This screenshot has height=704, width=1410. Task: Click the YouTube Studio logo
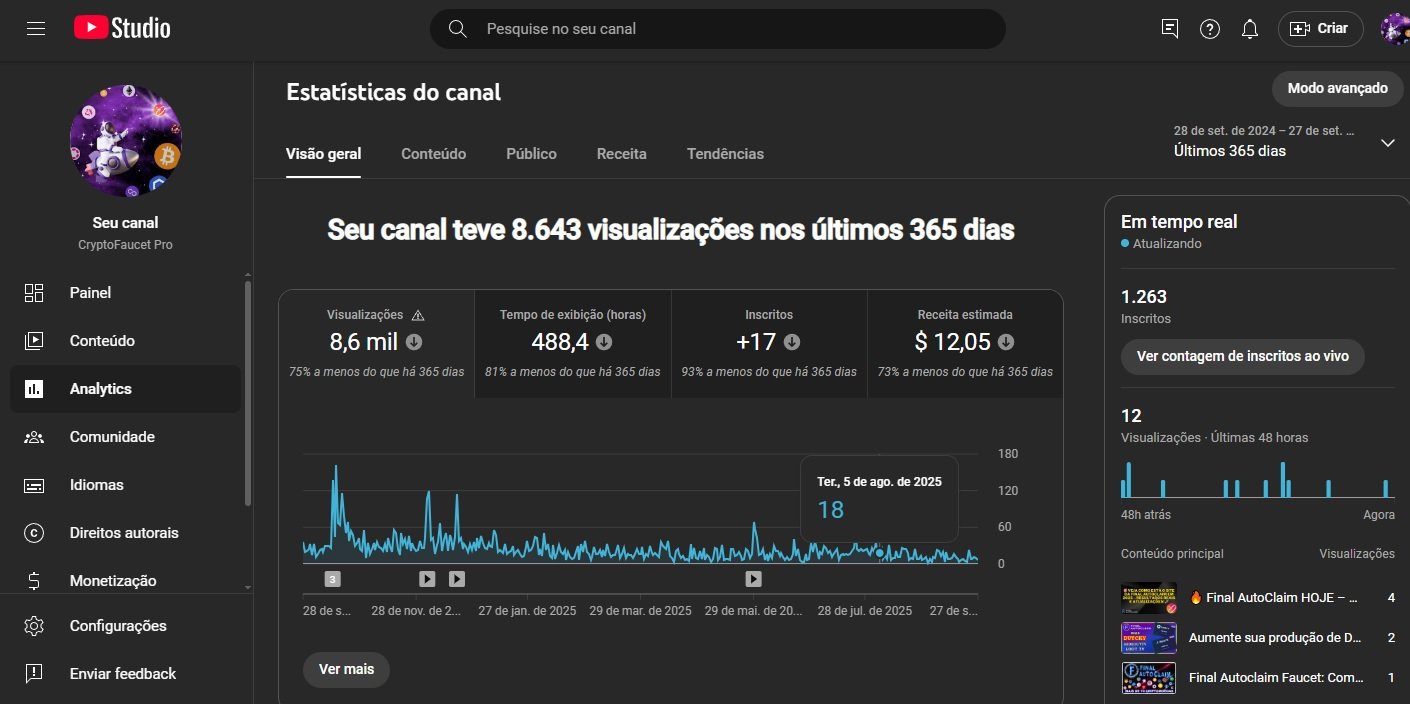122,29
